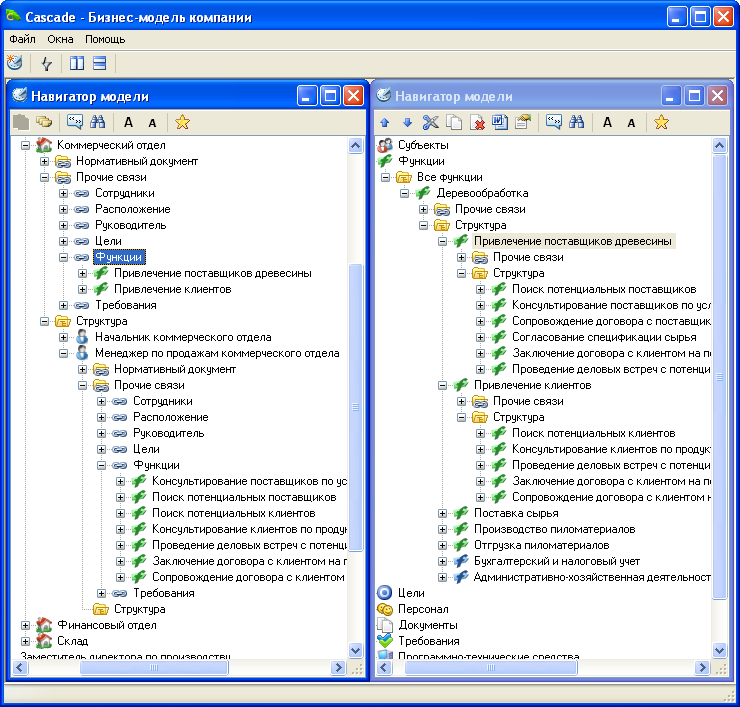The height and width of the screenshot is (707, 740).
Task: Click binoculars search icon in left navigator
Action: [x=98, y=122]
